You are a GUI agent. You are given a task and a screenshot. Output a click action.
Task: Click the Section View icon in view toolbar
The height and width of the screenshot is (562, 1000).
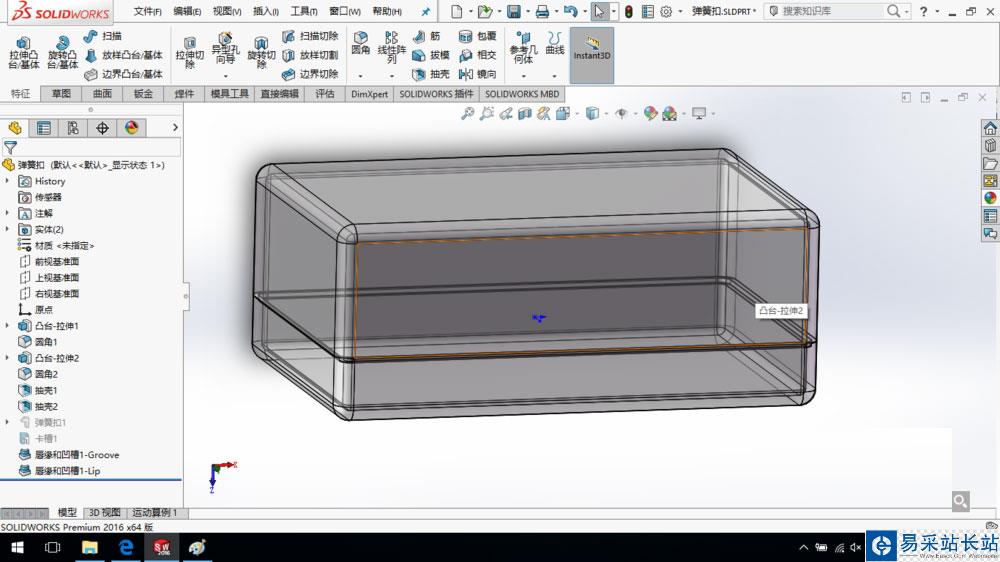tap(524, 114)
